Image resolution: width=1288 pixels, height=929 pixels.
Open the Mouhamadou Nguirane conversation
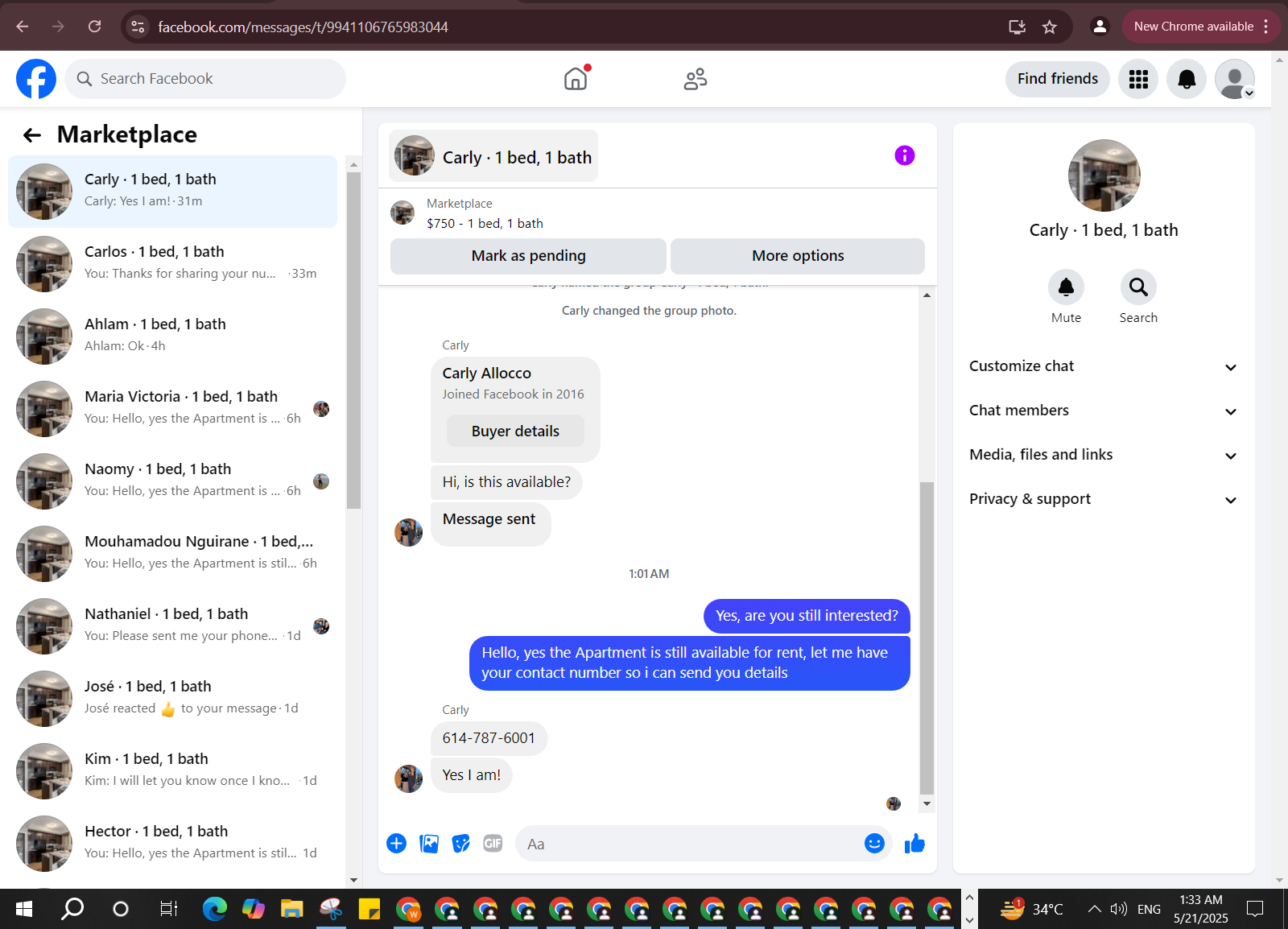172,554
